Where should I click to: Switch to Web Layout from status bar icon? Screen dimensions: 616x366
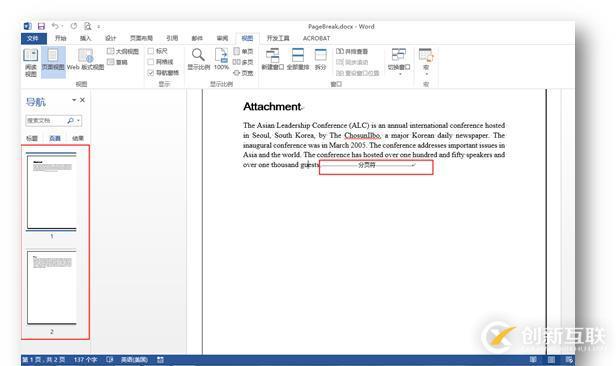click(x=569, y=360)
